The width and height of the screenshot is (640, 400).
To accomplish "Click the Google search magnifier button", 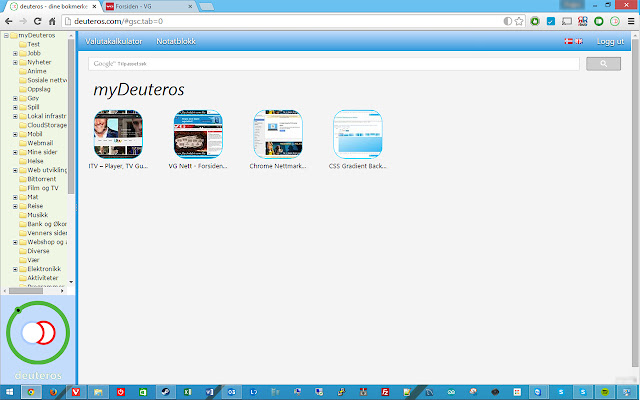I will tap(603, 64).
